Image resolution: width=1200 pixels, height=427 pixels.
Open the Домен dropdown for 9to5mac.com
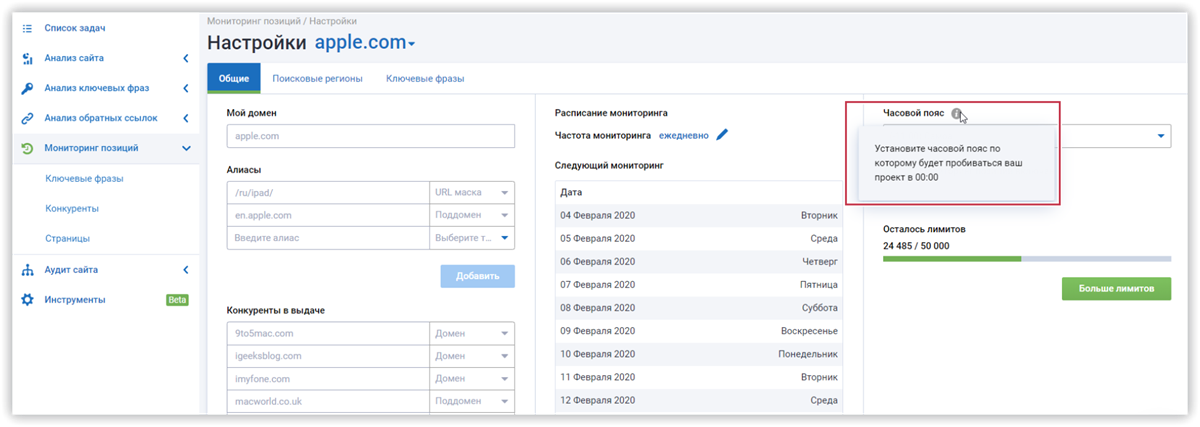pos(472,333)
